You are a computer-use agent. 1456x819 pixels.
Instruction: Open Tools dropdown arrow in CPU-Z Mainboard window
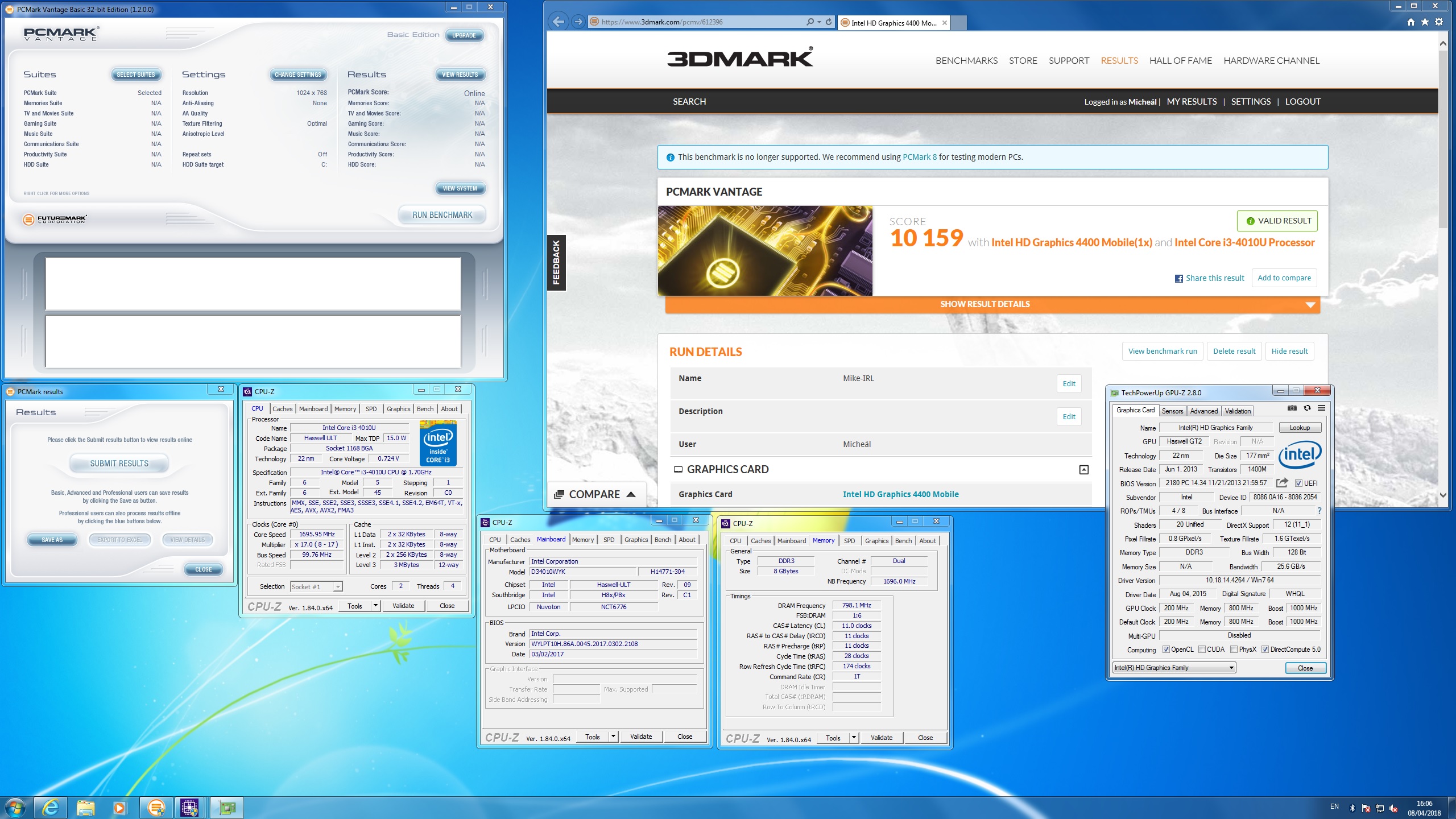coord(613,737)
